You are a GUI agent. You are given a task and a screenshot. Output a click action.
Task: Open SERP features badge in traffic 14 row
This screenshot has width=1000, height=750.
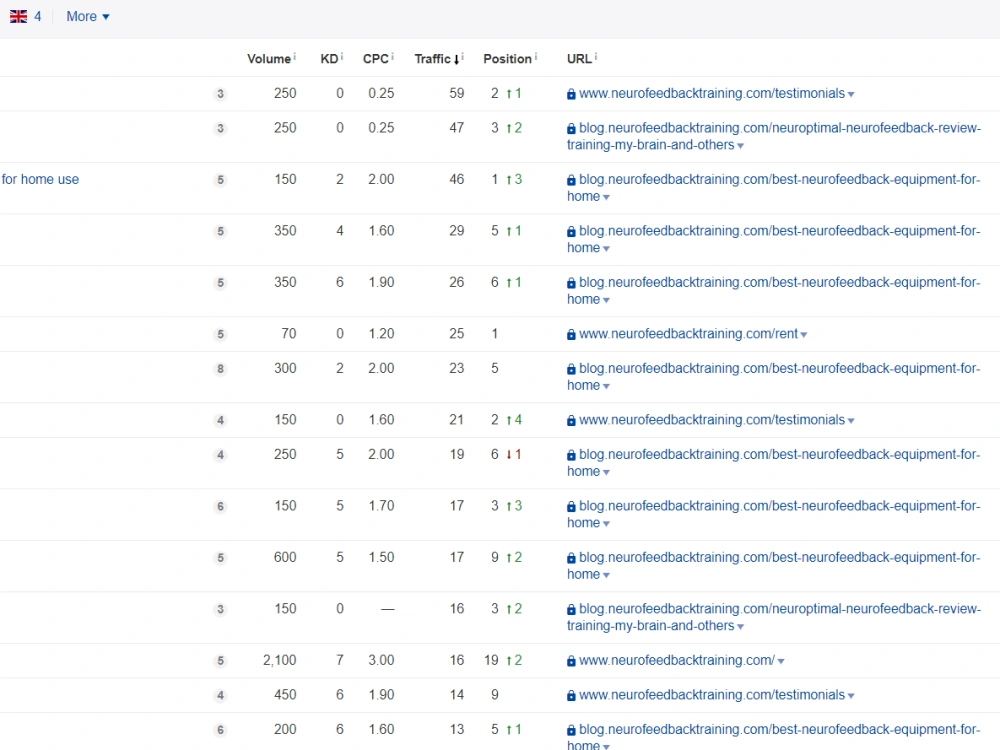(x=220, y=695)
